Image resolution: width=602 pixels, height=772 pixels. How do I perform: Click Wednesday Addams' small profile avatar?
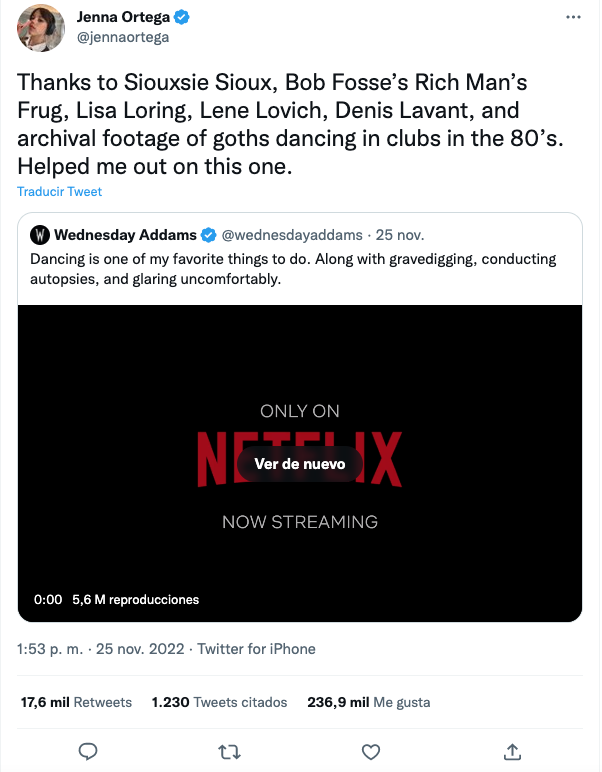pos(41,236)
